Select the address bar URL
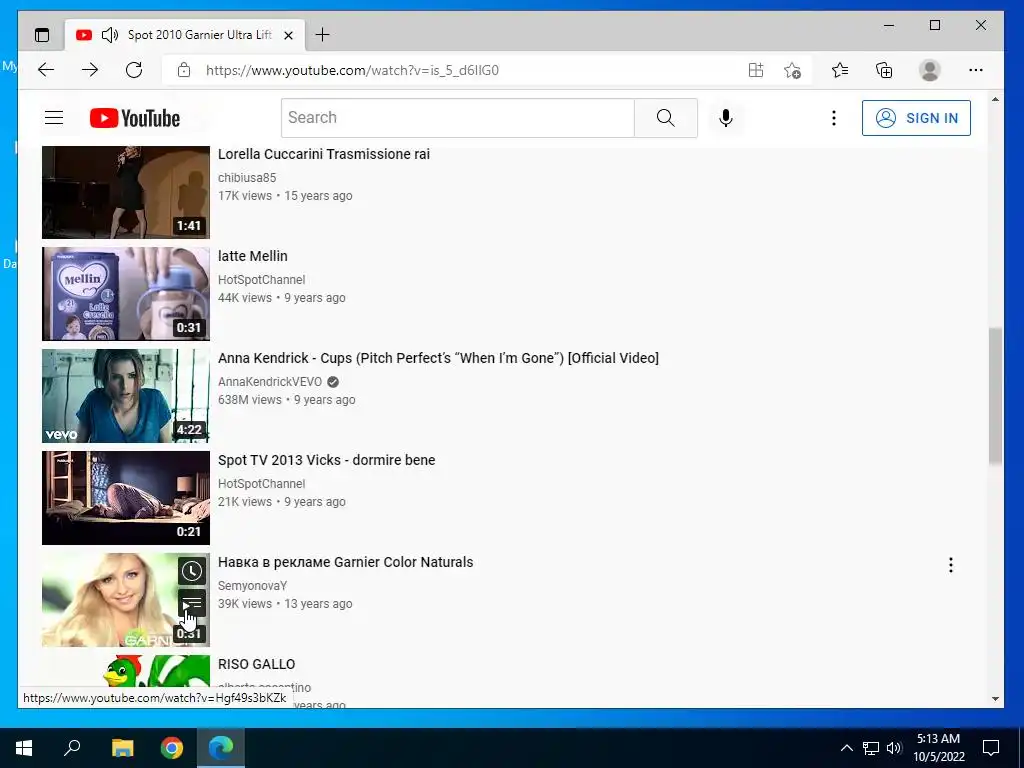1024x768 pixels. click(353, 71)
